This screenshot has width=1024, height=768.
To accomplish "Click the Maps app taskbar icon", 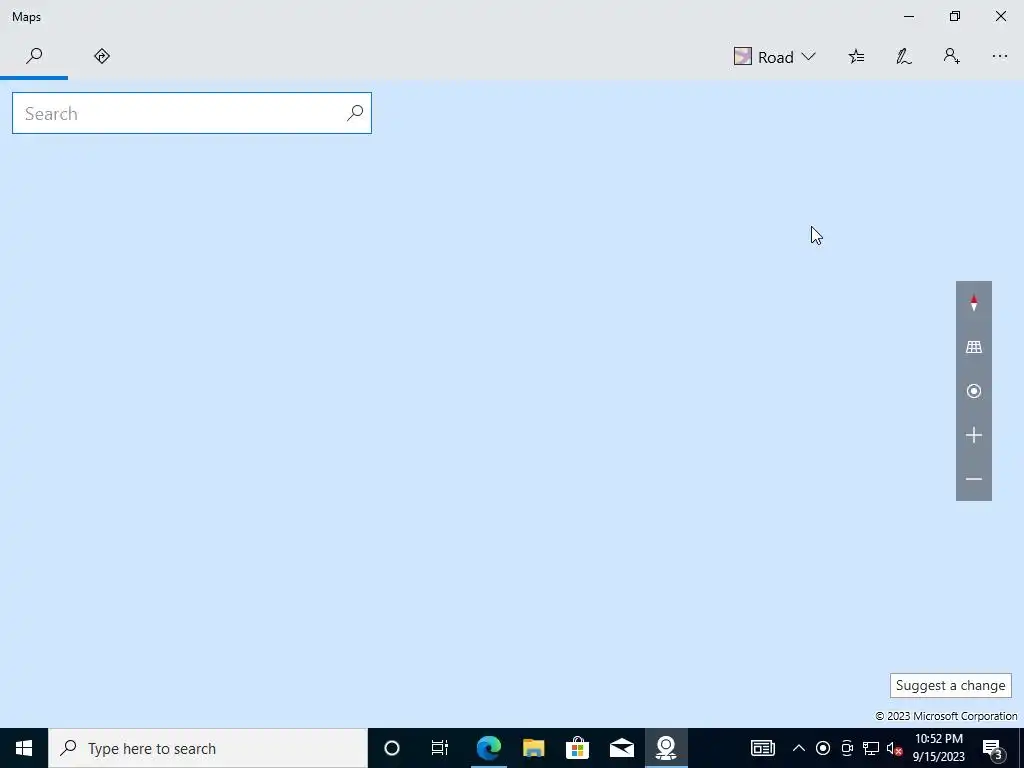I will coord(666,748).
